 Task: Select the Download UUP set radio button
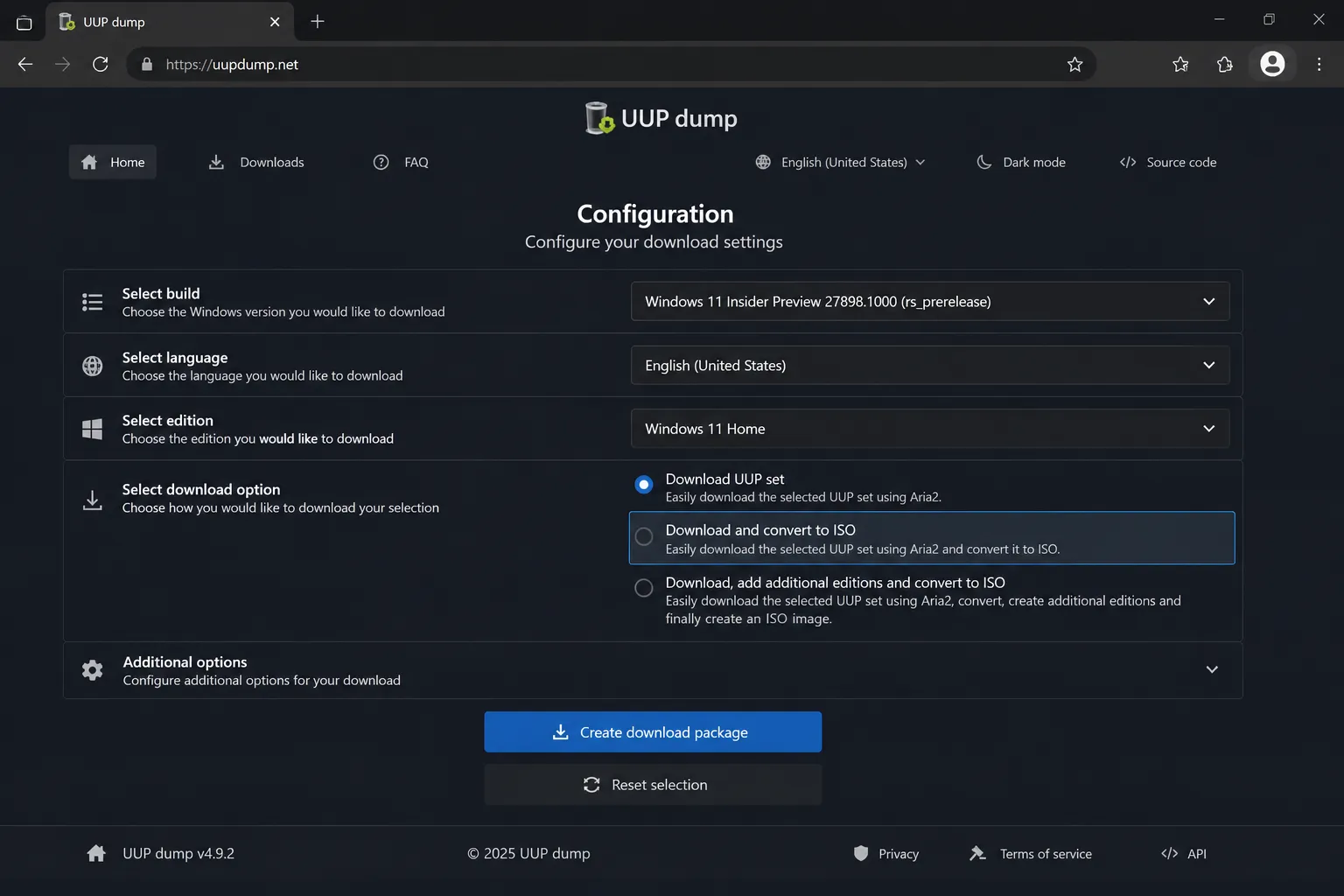[x=644, y=485]
